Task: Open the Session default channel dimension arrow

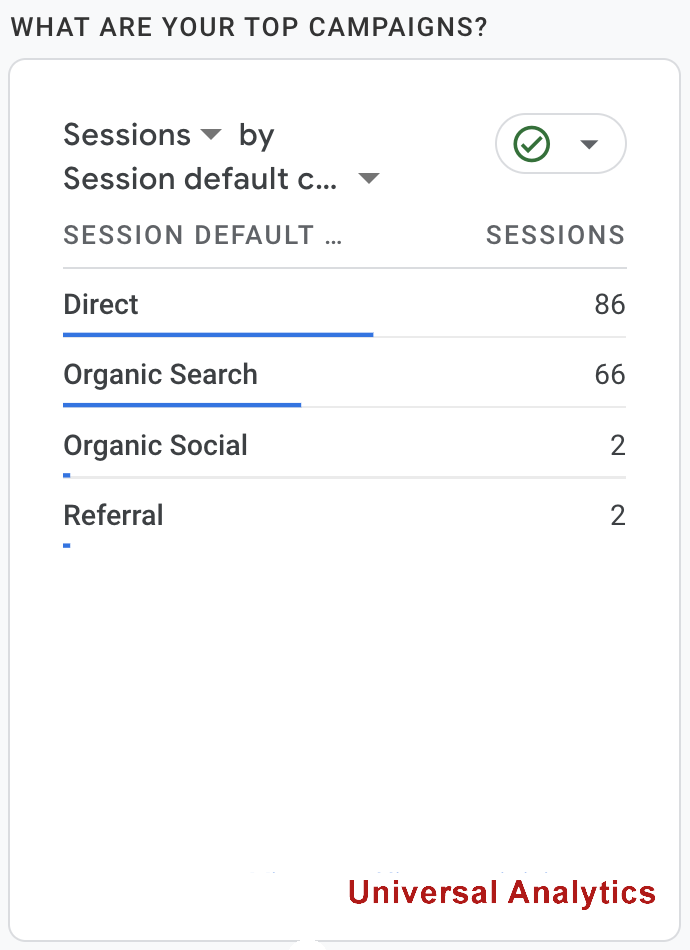Action: (x=369, y=179)
